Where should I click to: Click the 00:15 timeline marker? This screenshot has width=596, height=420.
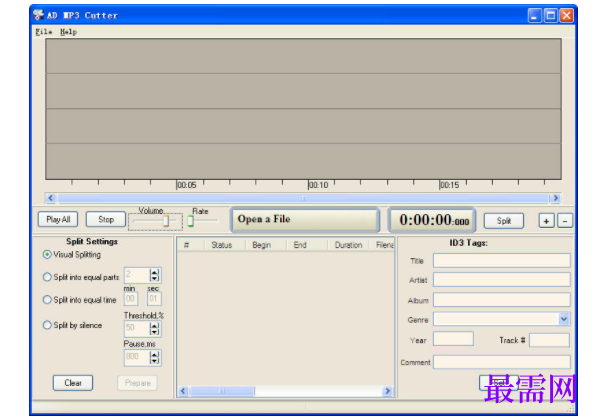[x=449, y=185]
